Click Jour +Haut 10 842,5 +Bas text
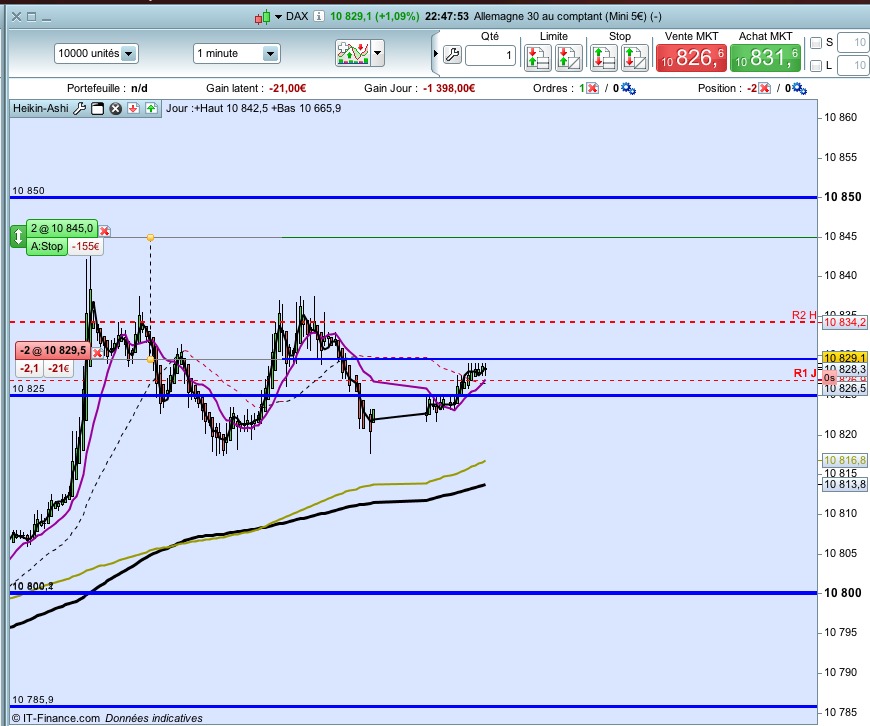This screenshot has width=870, height=726. (x=254, y=108)
